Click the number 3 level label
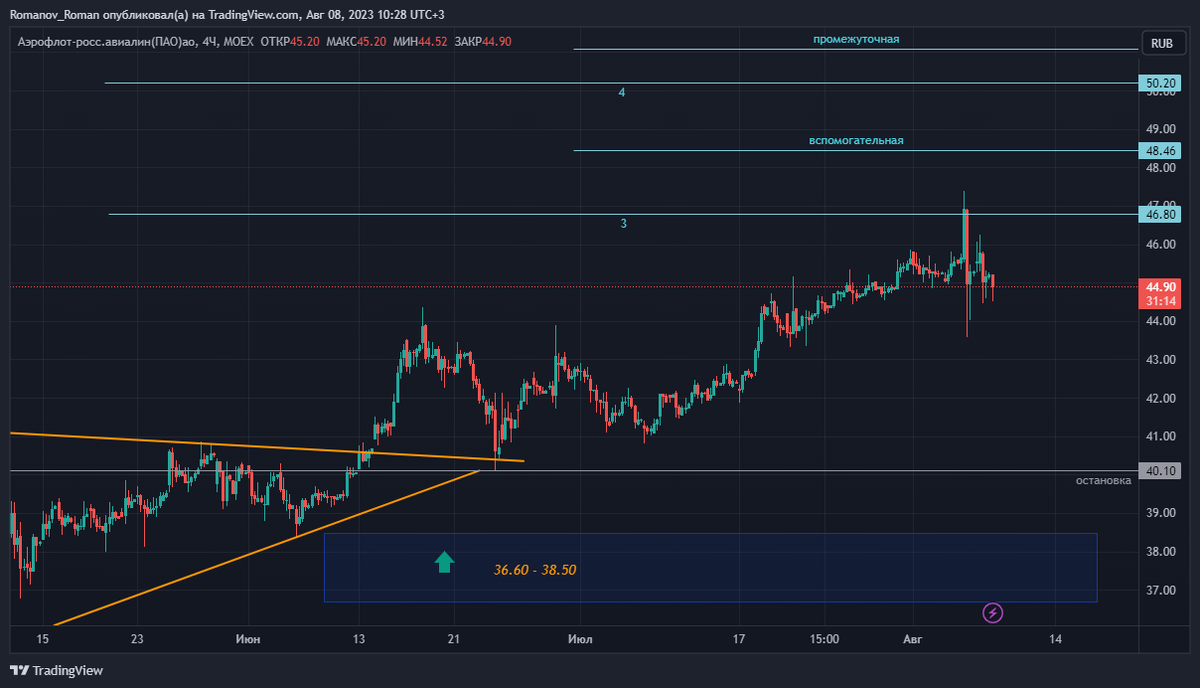The image size is (1200, 688). (x=623, y=224)
